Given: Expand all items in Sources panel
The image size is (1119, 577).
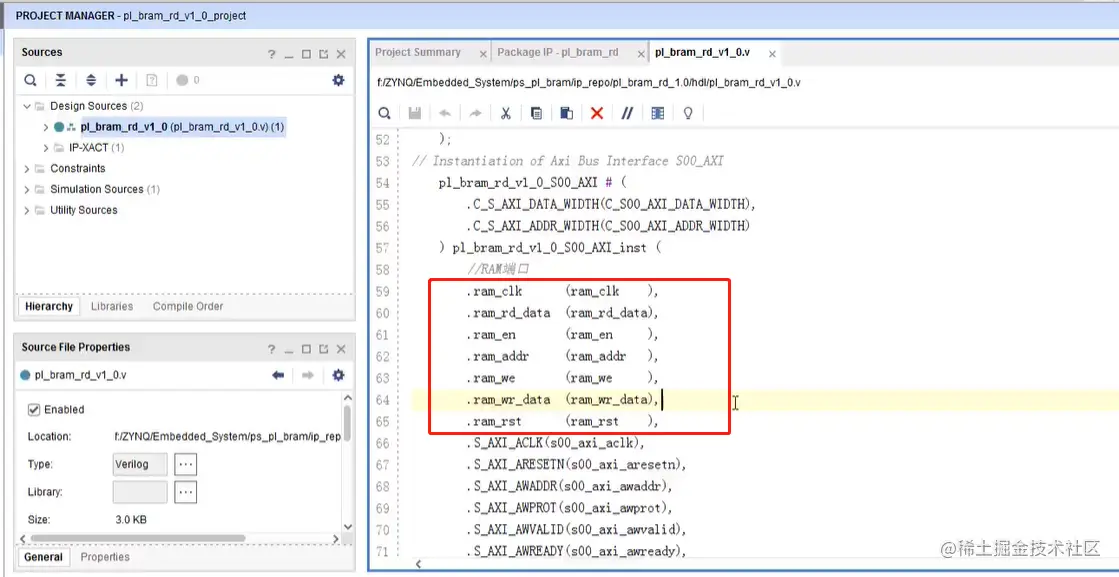Looking at the screenshot, I should pyautogui.click(x=91, y=80).
